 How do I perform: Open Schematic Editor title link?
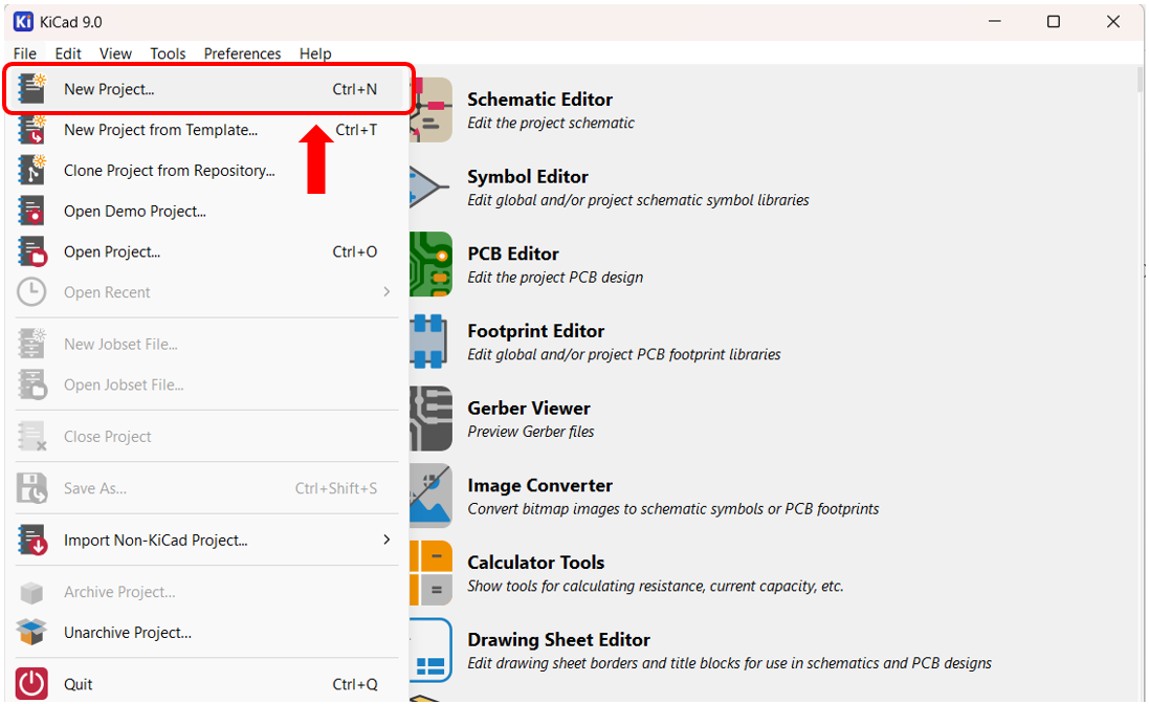(540, 99)
